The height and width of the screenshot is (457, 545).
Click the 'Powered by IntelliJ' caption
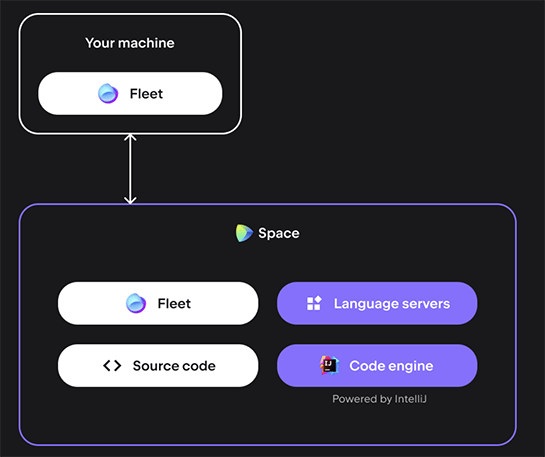379,399
